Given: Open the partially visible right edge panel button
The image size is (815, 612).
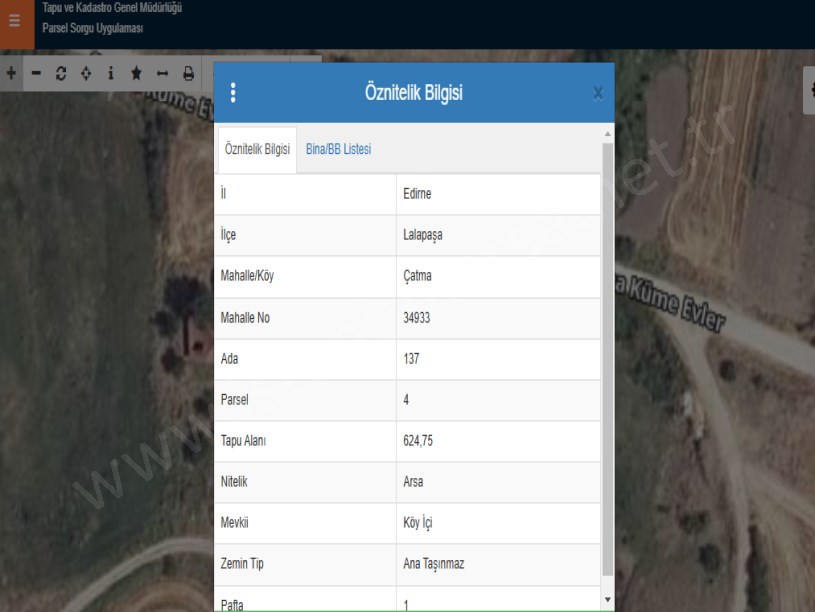Looking at the screenshot, I should pyautogui.click(x=809, y=90).
